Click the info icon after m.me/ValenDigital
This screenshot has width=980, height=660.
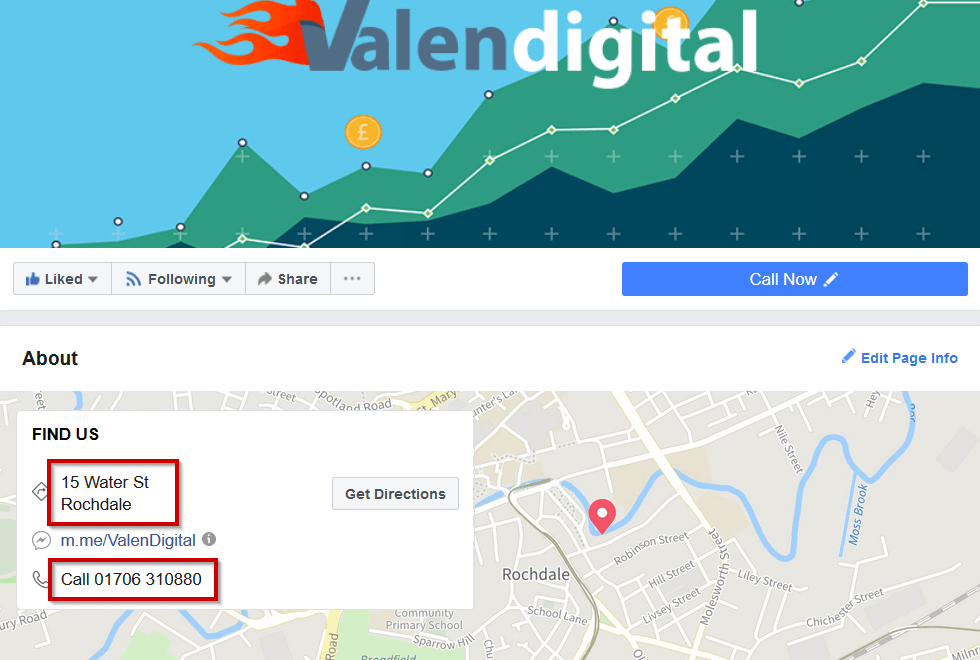pos(209,539)
